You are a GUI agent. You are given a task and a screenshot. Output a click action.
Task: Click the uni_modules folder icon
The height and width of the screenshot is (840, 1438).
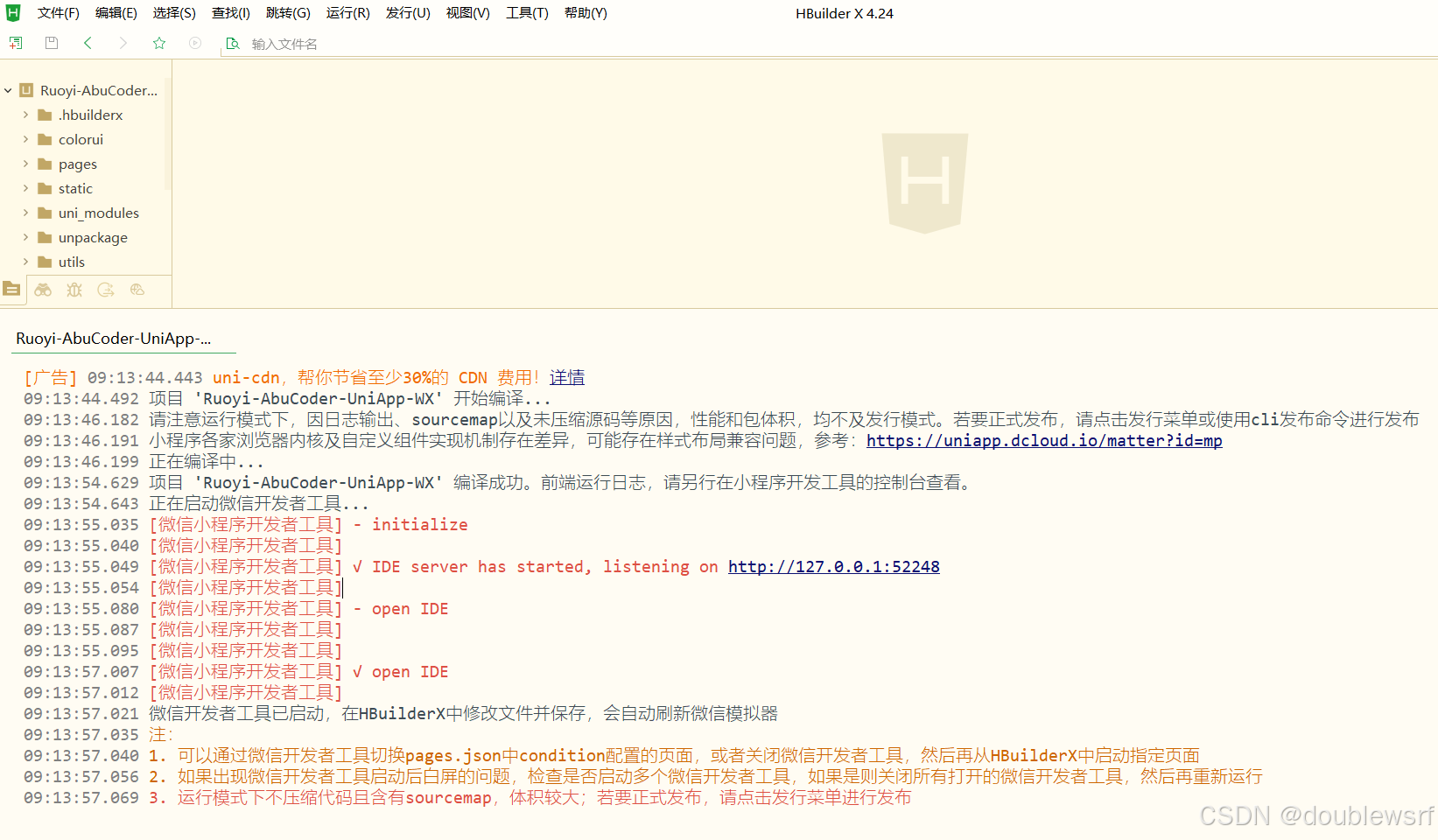pyautogui.click(x=45, y=213)
